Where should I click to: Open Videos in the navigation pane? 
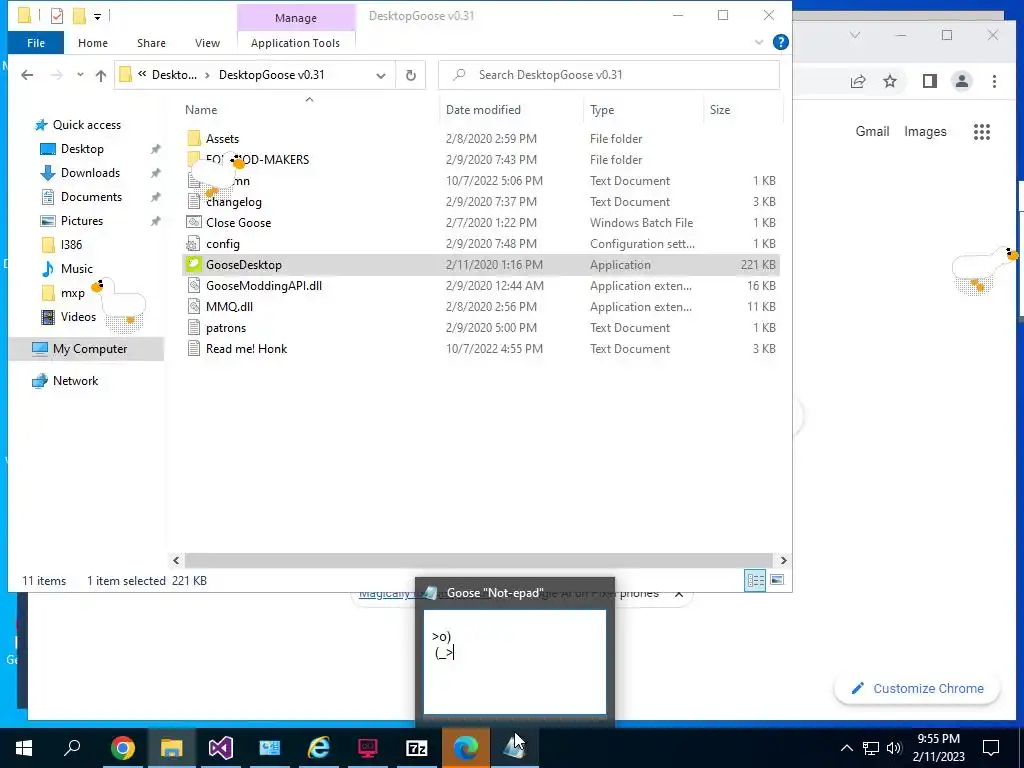tap(78, 317)
